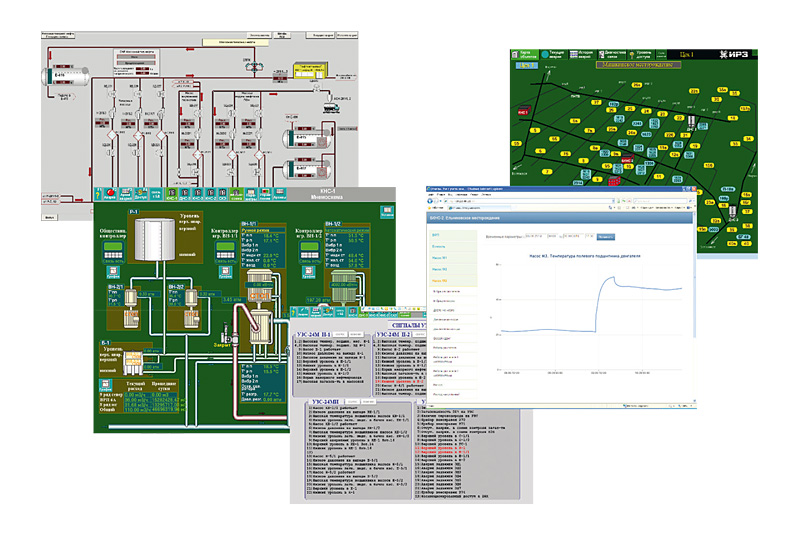Open График icon above Текущий расход table
Viewport: 800px width, 536px height.
(x=105, y=385)
